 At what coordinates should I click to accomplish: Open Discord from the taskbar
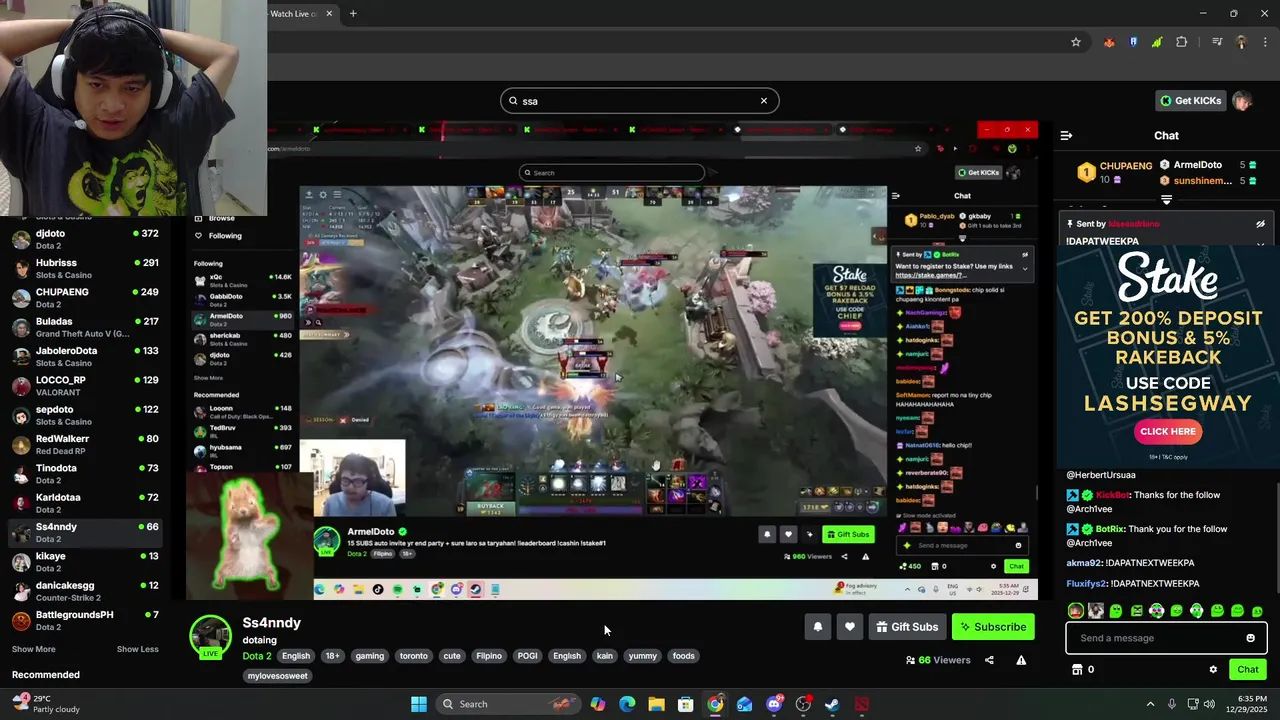774,704
